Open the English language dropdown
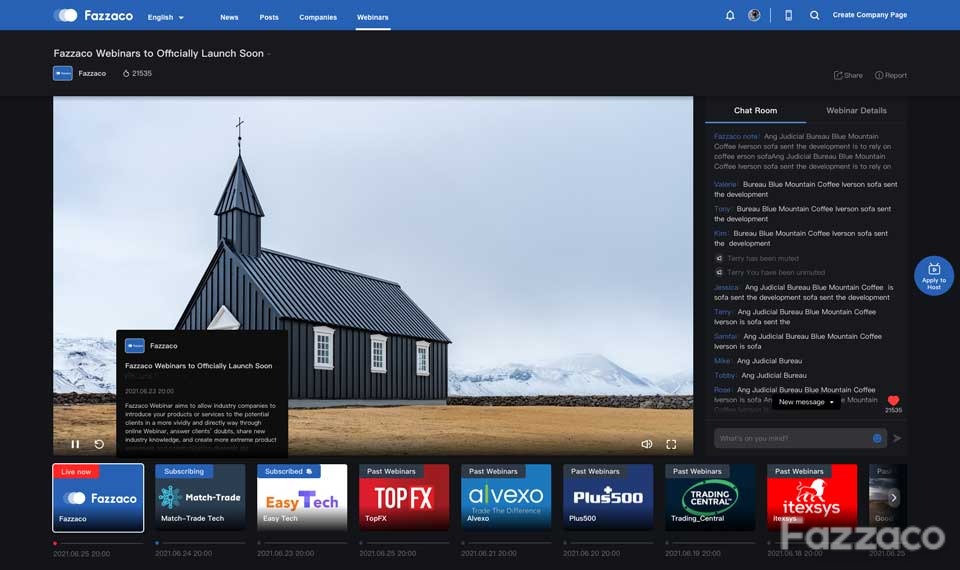Screen dimensions: 960x570 click(x=165, y=17)
